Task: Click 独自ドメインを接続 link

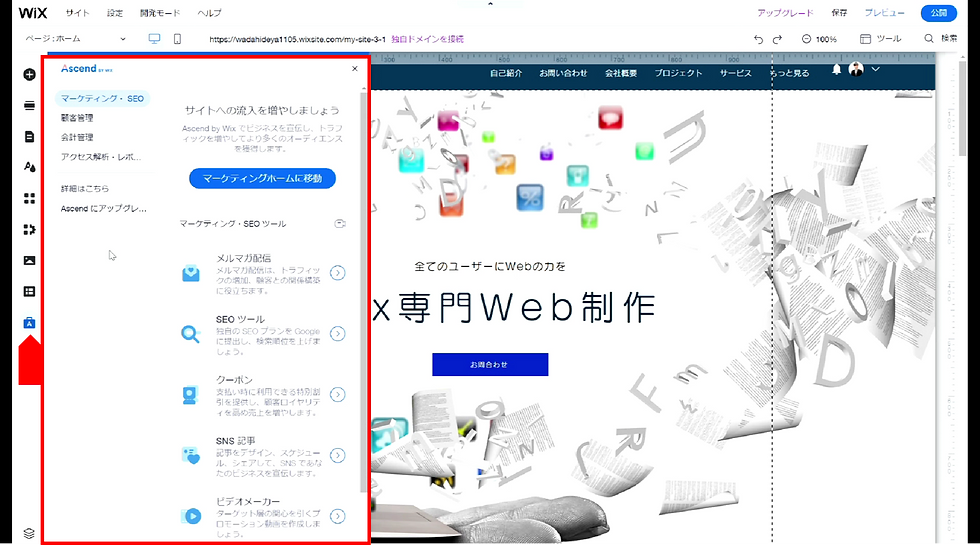Action: coord(428,39)
